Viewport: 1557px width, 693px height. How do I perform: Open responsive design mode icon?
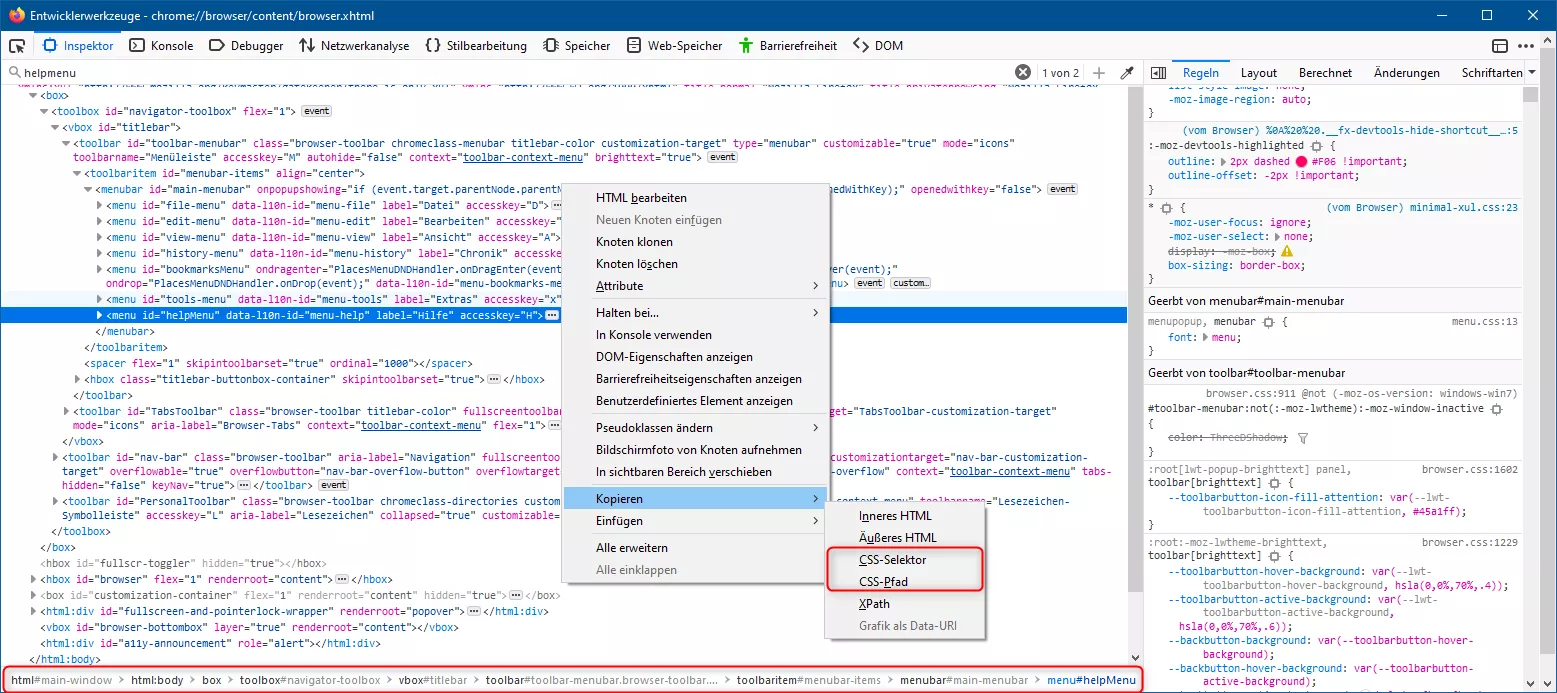(1500, 45)
